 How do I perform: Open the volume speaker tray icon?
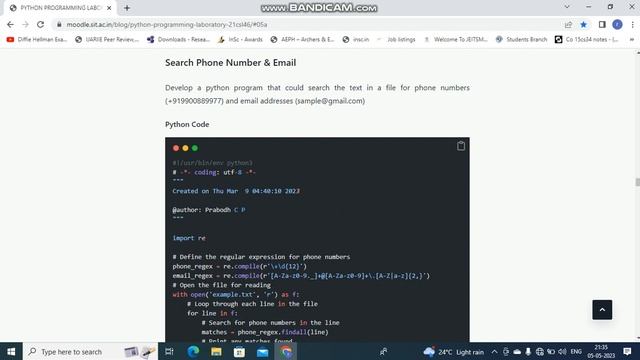pyautogui.click(x=562, y=351)
